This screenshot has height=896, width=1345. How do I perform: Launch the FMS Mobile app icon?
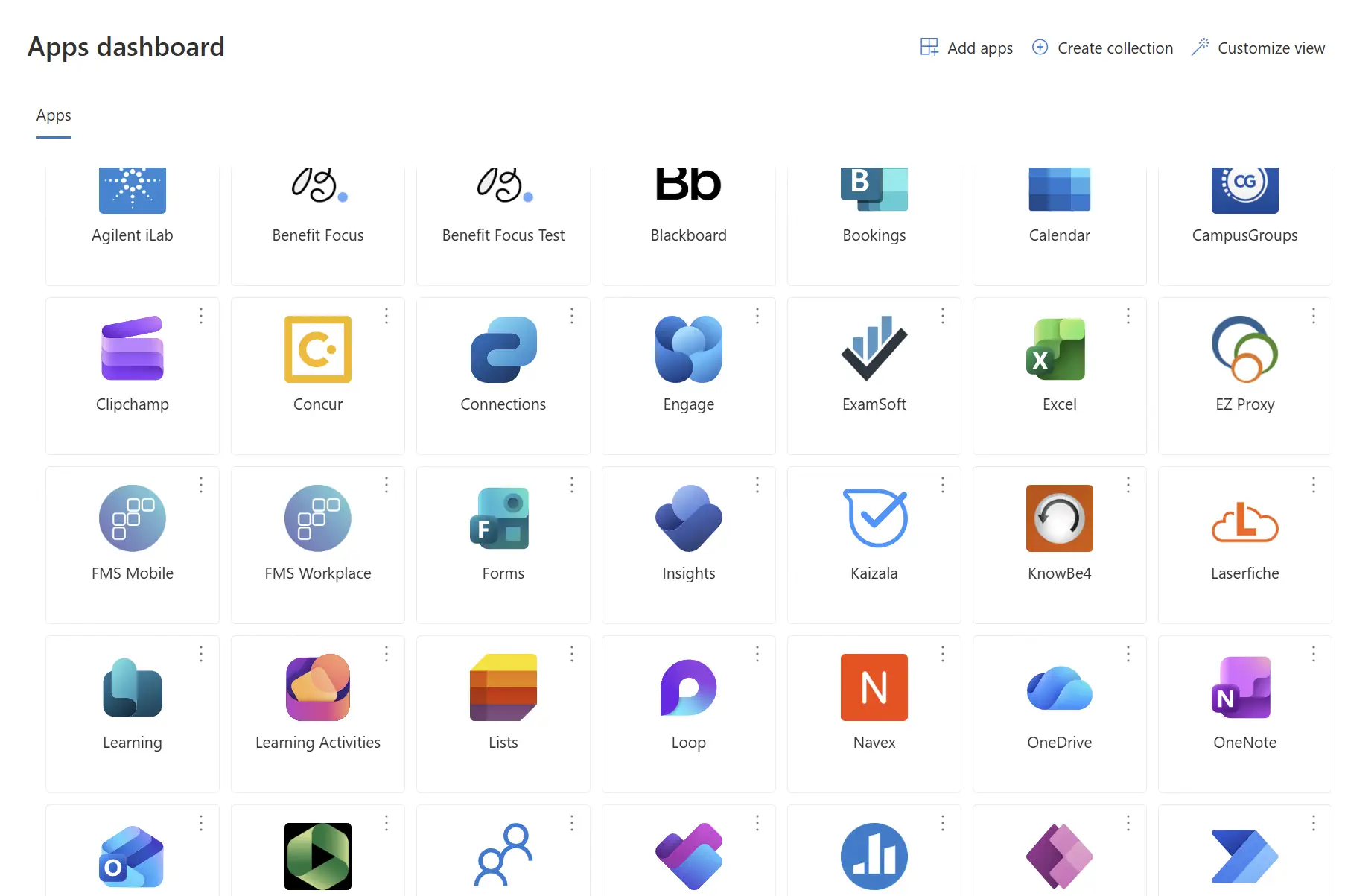pos(133,518)
